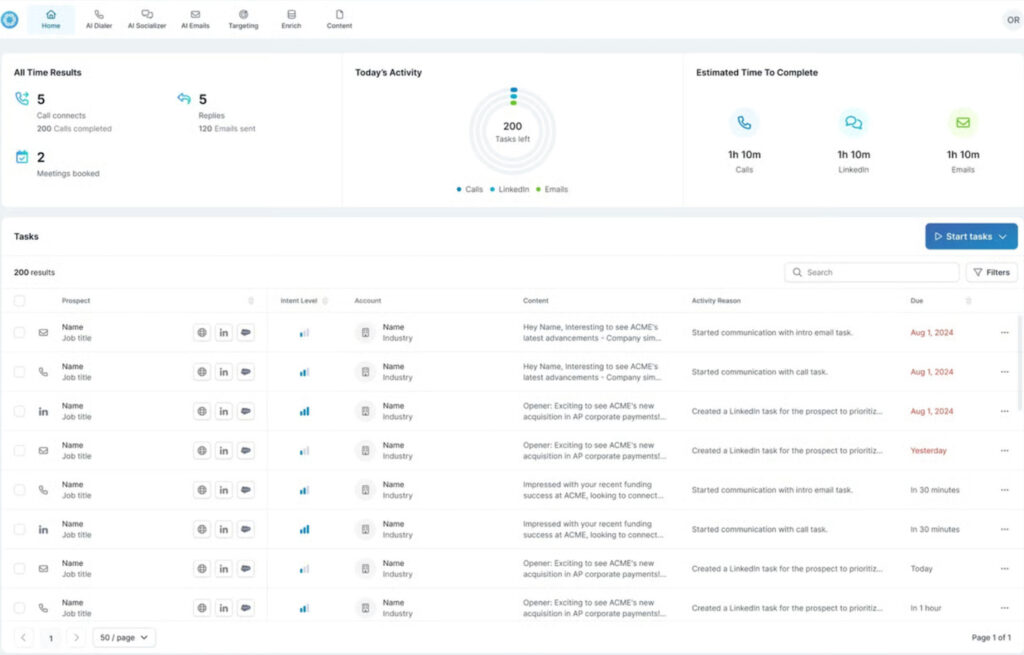Check the row due In 1 hour
The height and width of the screenshot is (655, 1024).
click(20, 608)
